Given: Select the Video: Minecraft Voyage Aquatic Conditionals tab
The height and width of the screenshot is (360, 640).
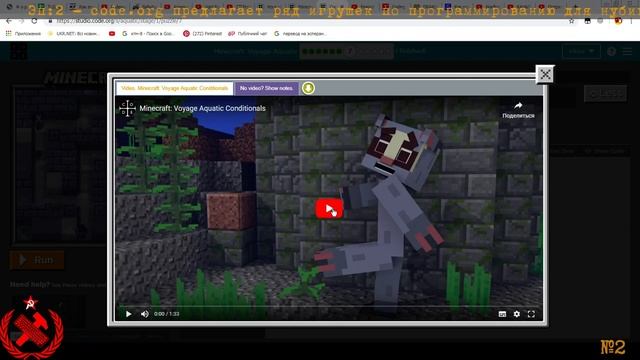Looking at the screenshot, I should (x=175, y=88).
